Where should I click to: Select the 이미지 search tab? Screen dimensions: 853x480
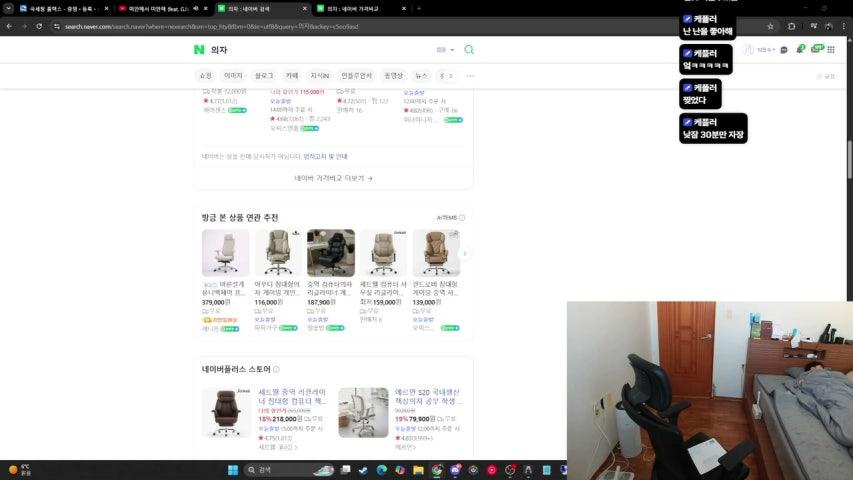pyautogui.click(x=233, y=76)
